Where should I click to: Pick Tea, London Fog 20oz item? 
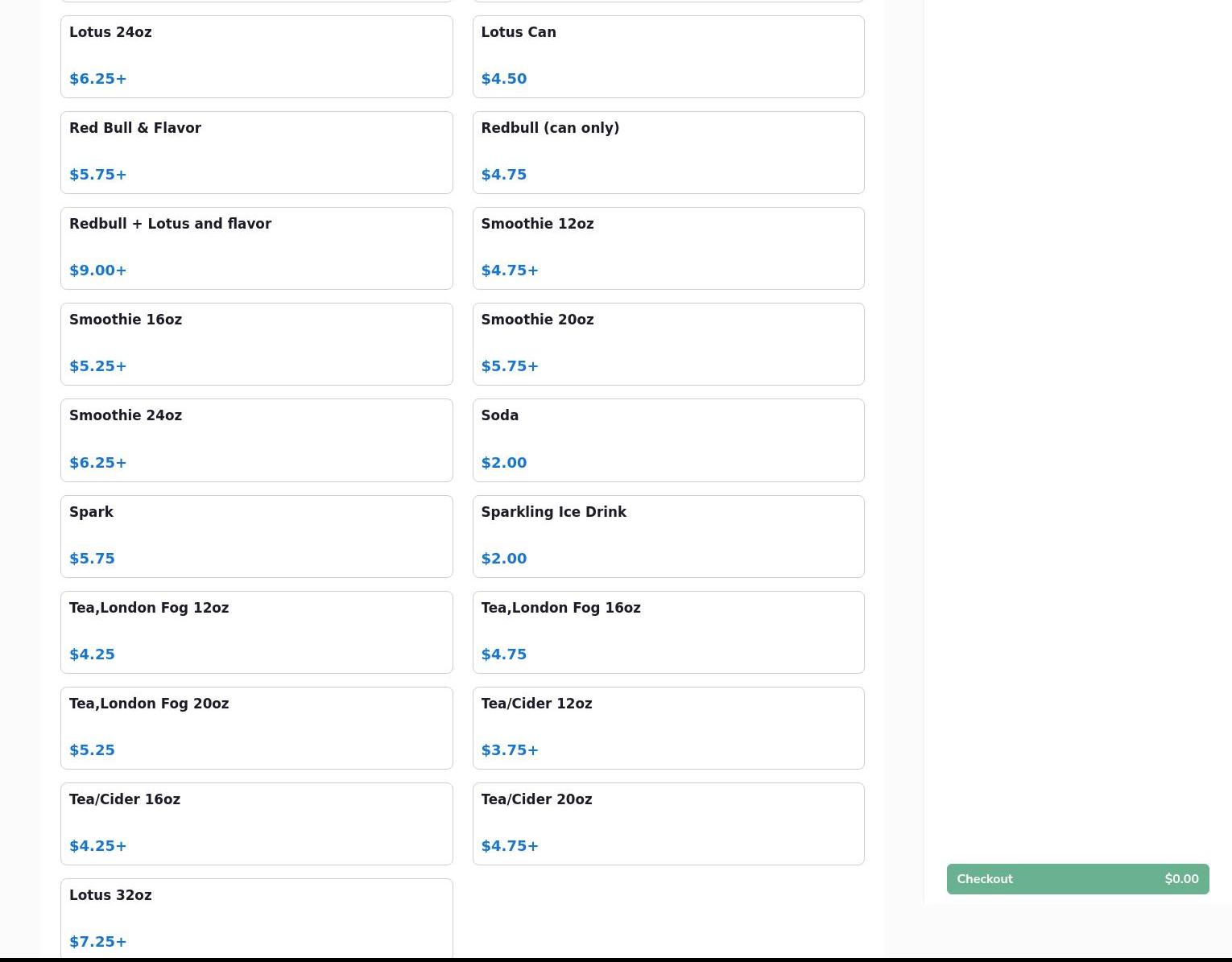256,728
